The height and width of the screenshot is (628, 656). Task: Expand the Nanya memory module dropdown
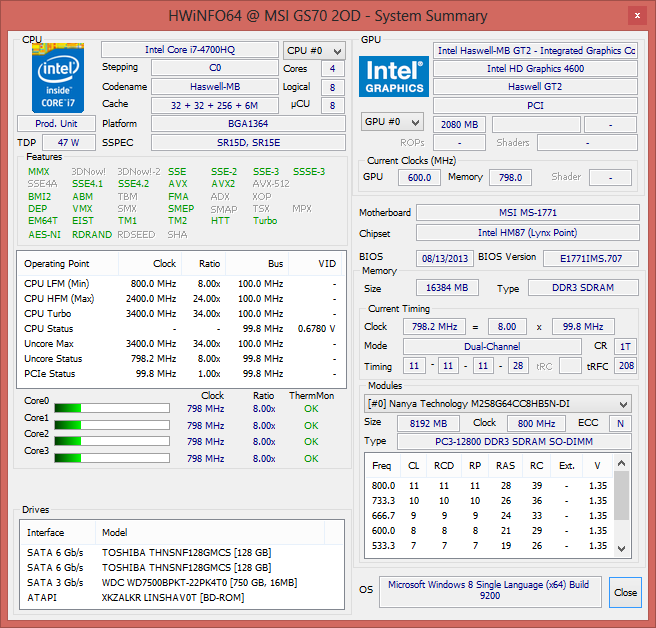497,404
